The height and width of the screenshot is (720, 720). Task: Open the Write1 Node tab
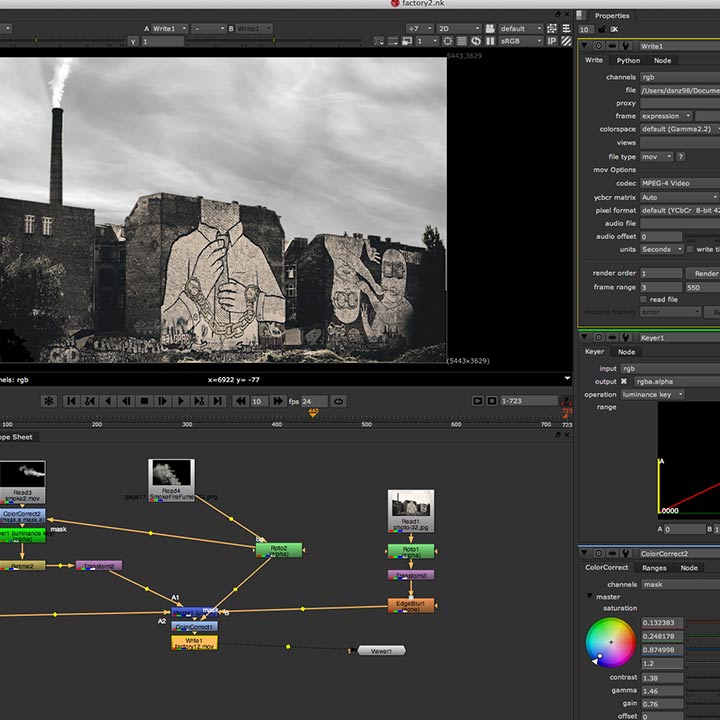click(x=662, y=60)
